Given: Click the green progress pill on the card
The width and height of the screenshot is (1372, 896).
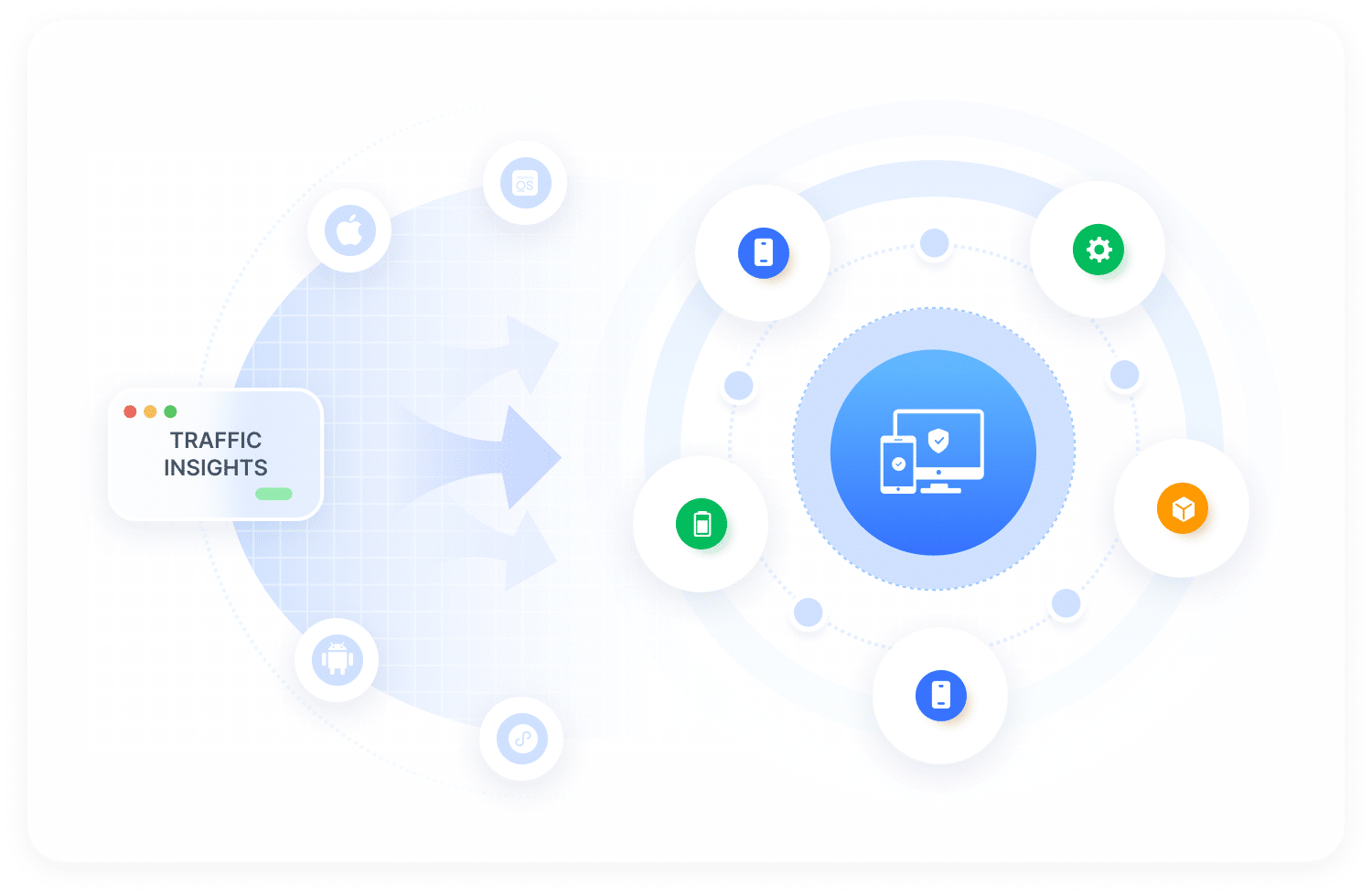Looking at the screenshot, I should (273, 494).
